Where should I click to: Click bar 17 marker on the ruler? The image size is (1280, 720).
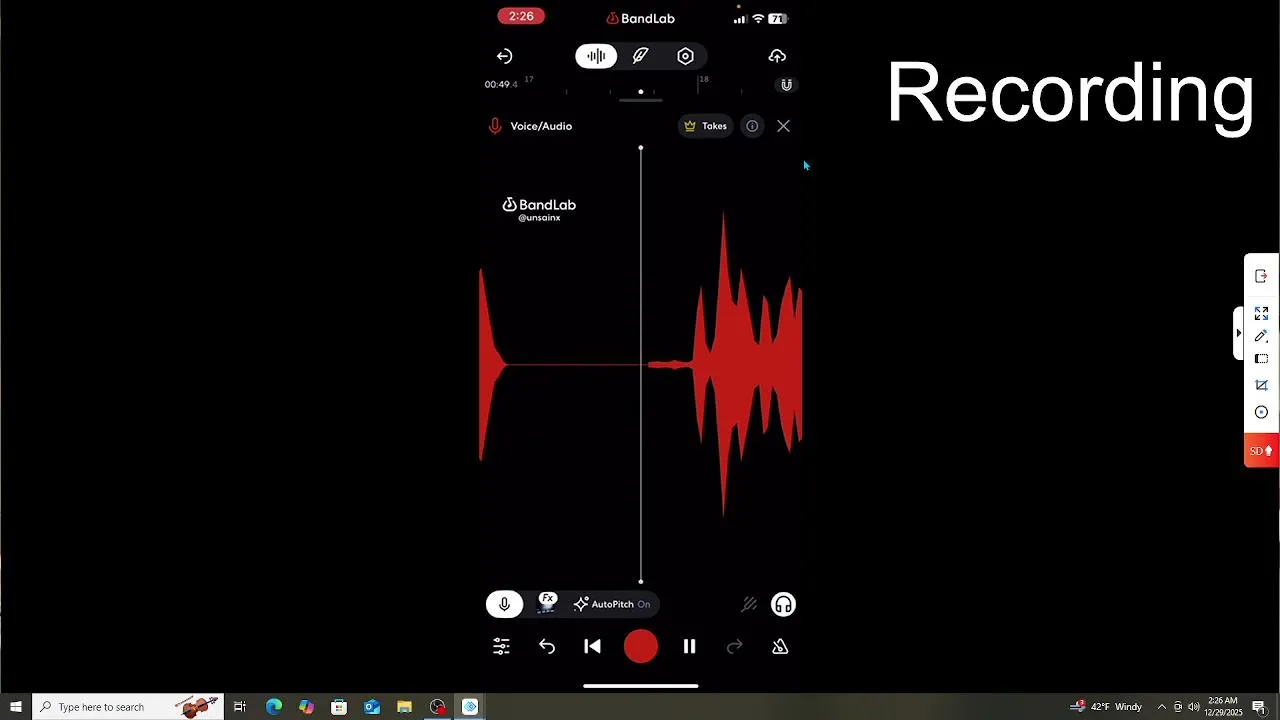(x=529, y=79)
